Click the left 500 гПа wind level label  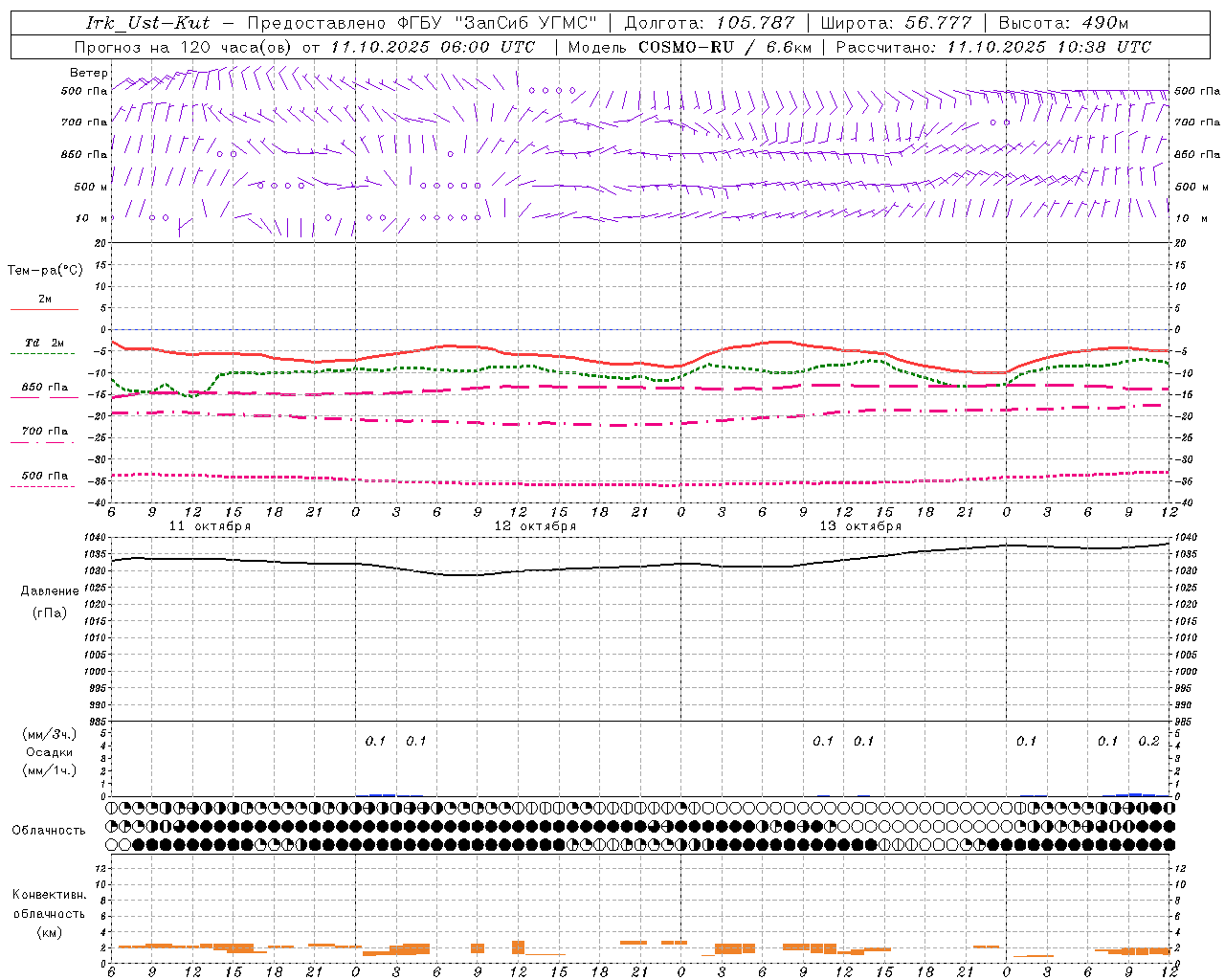(x=84, y=91)
